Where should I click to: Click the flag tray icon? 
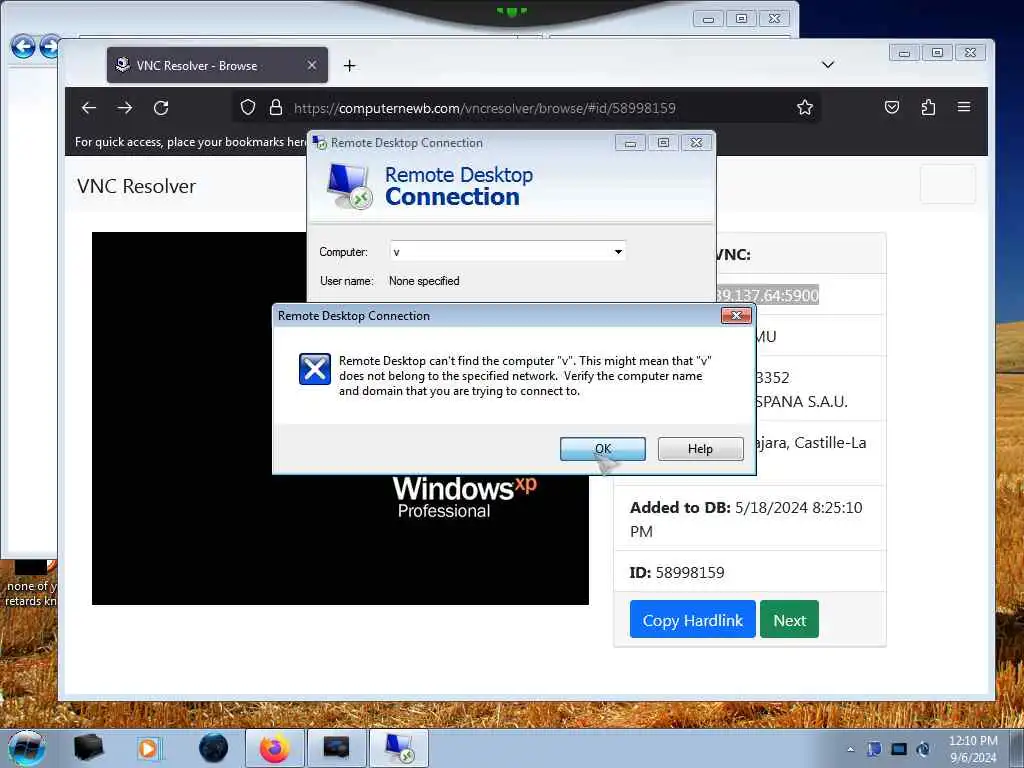874,749
